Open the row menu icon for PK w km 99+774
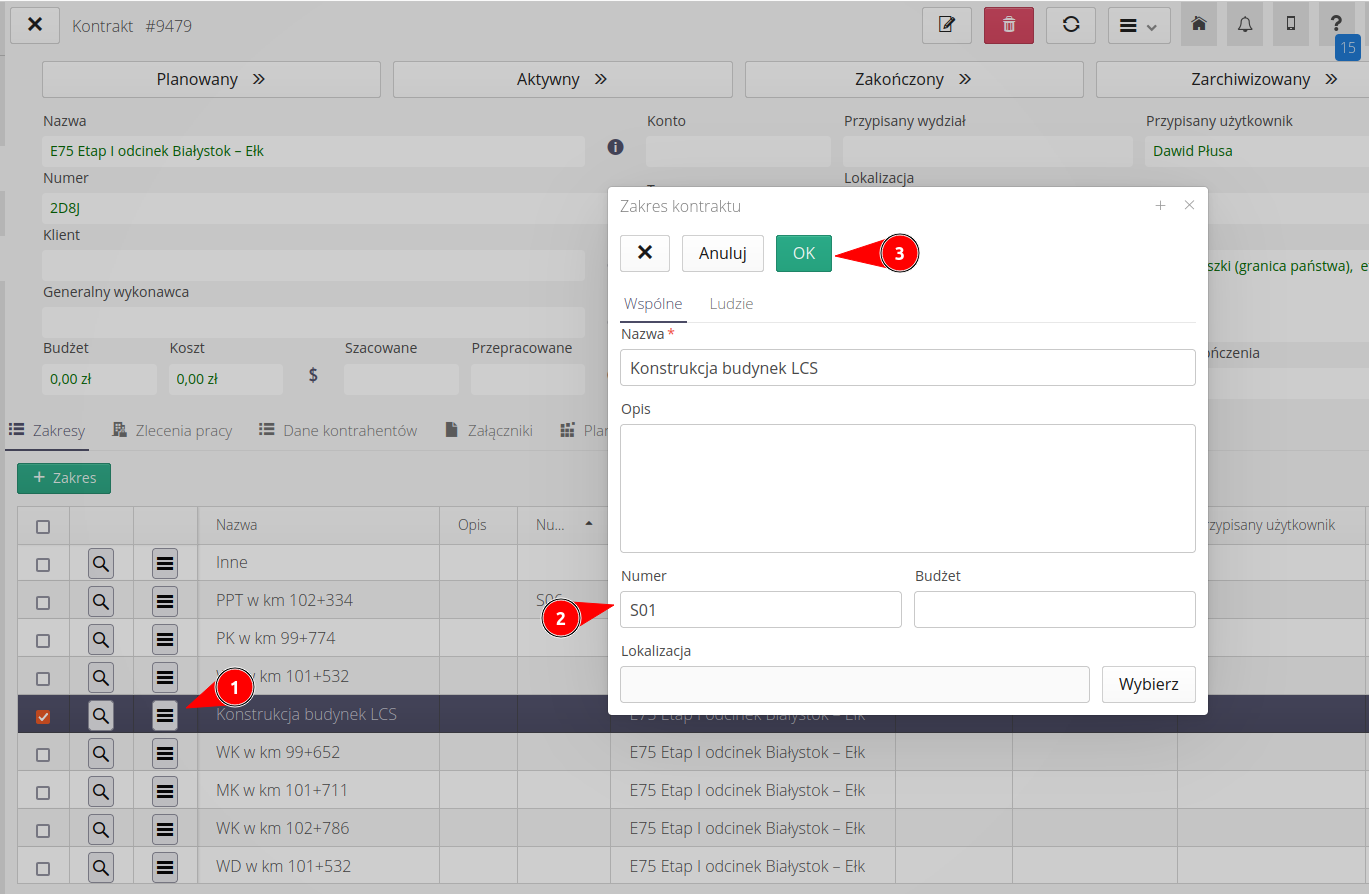This screenshot has height=894, width=1369. tap(164, 639)
